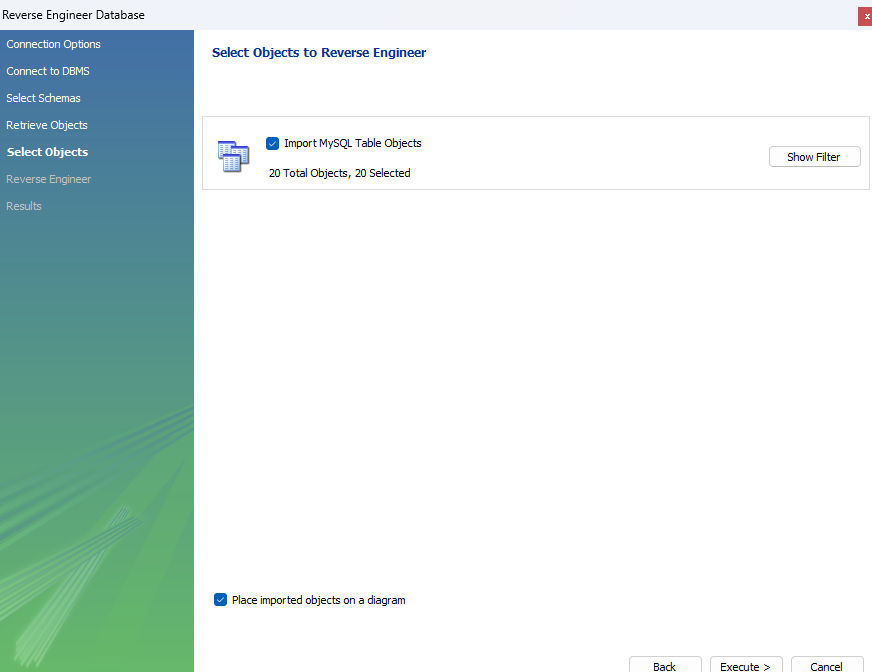Select Connection Options step in sidebar

(x=53, y=44)
